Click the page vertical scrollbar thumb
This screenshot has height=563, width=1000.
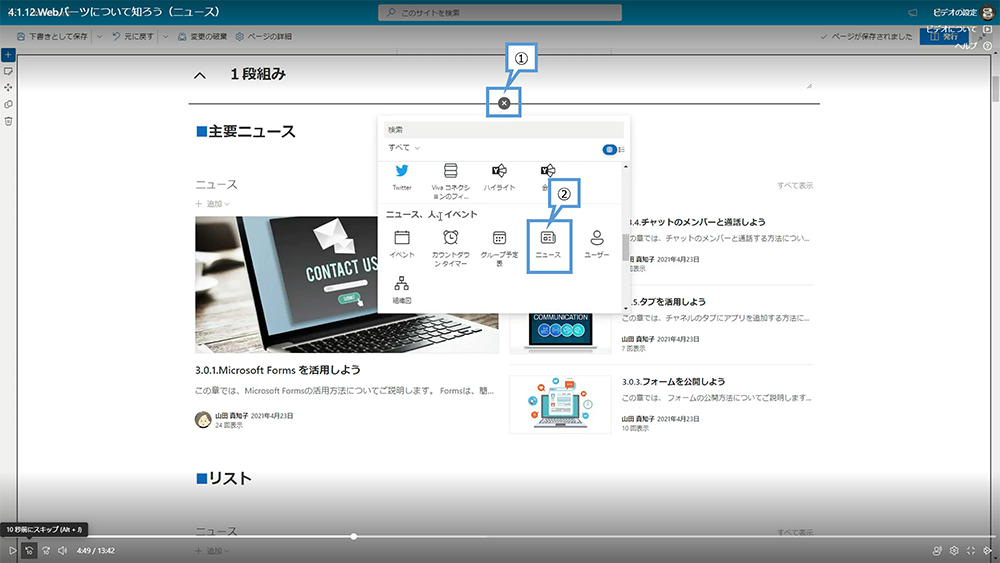coord(996,89)
